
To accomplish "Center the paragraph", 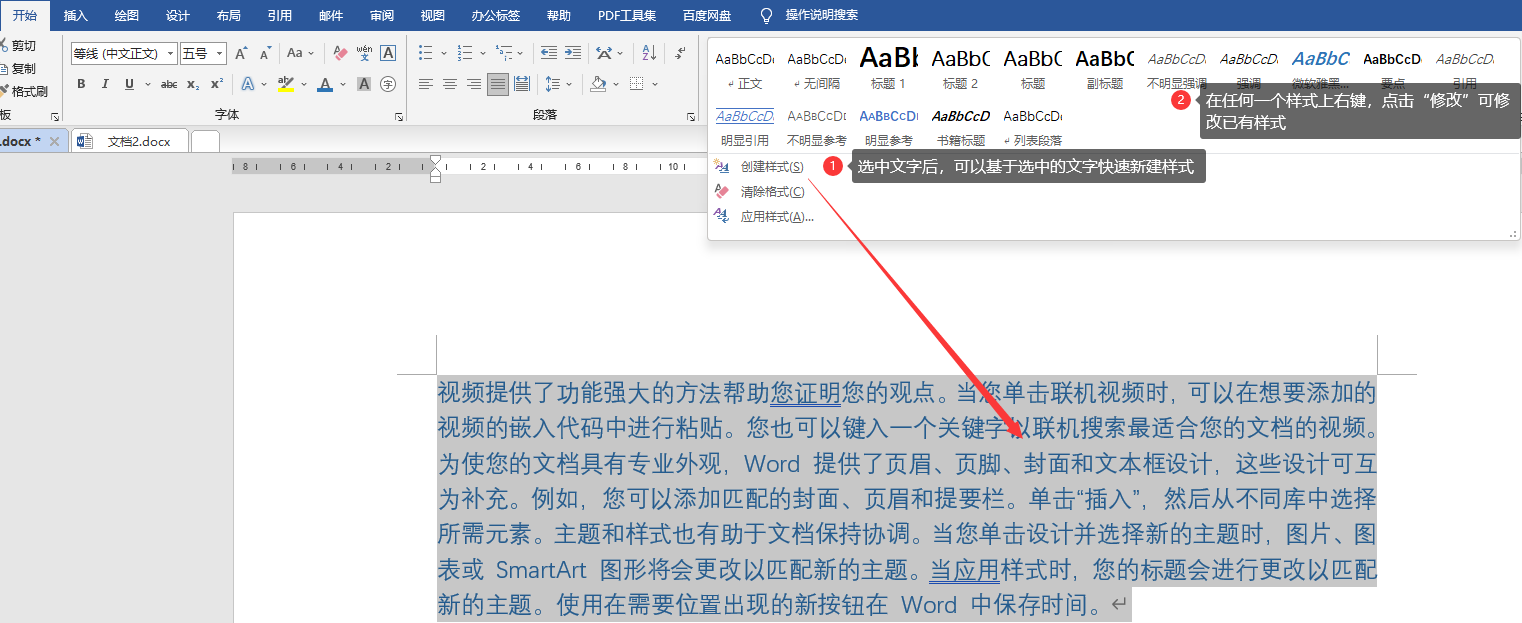I will click(450, 84).
